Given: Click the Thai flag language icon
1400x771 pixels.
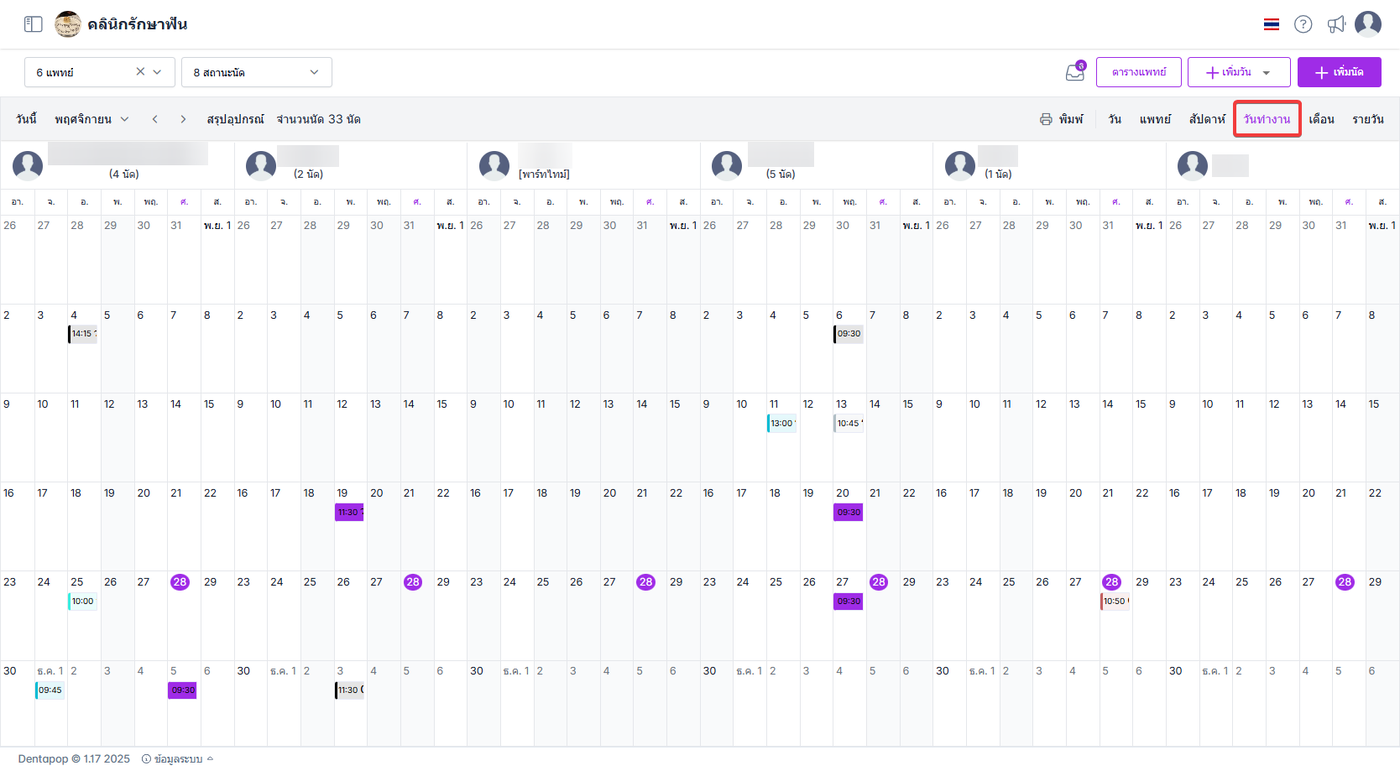Looking at the screenshot, I should coord(1271,24).
